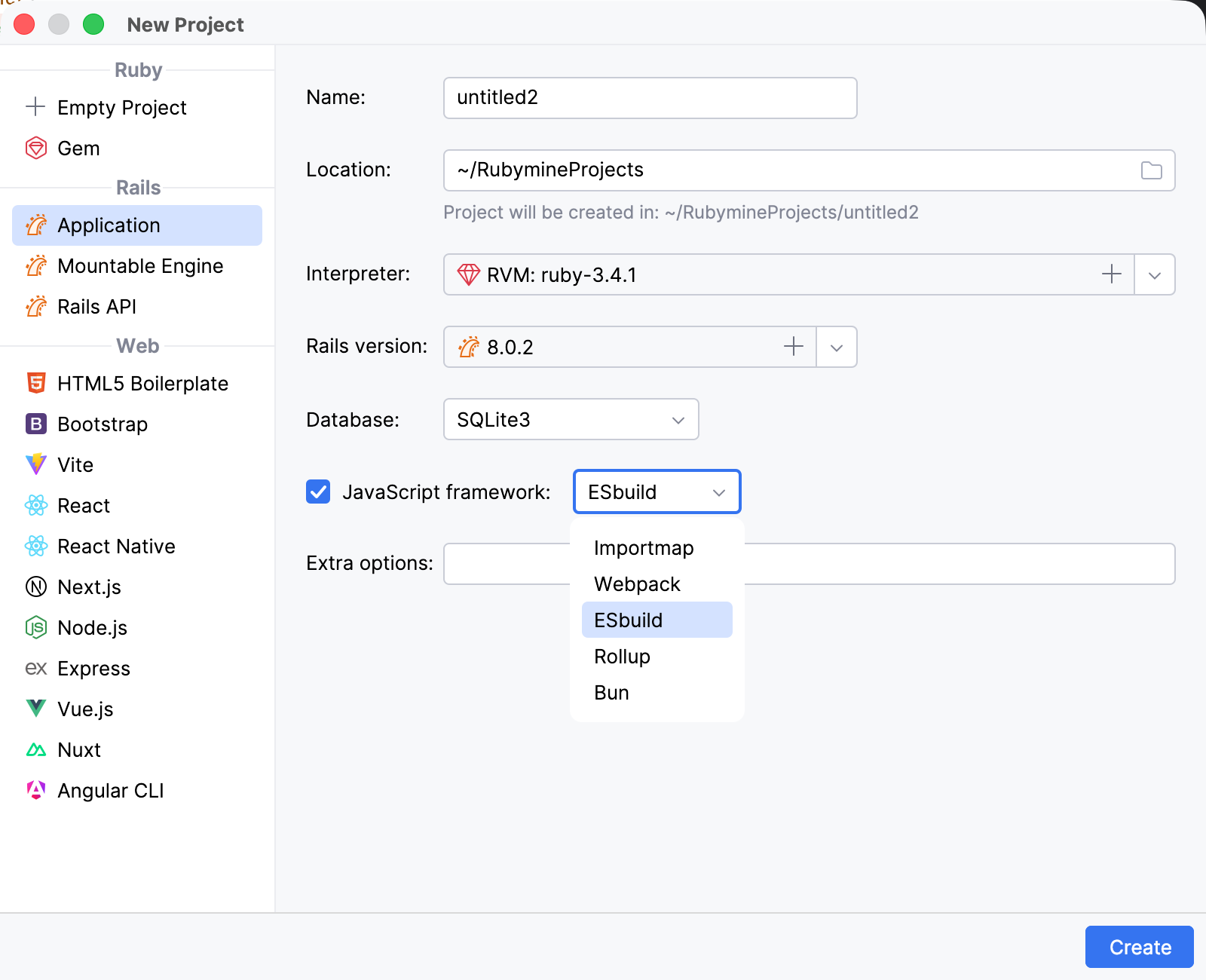Viewport: 1206px width, 980px height.
Task: Click the Express ex icon
Action: 36,668
